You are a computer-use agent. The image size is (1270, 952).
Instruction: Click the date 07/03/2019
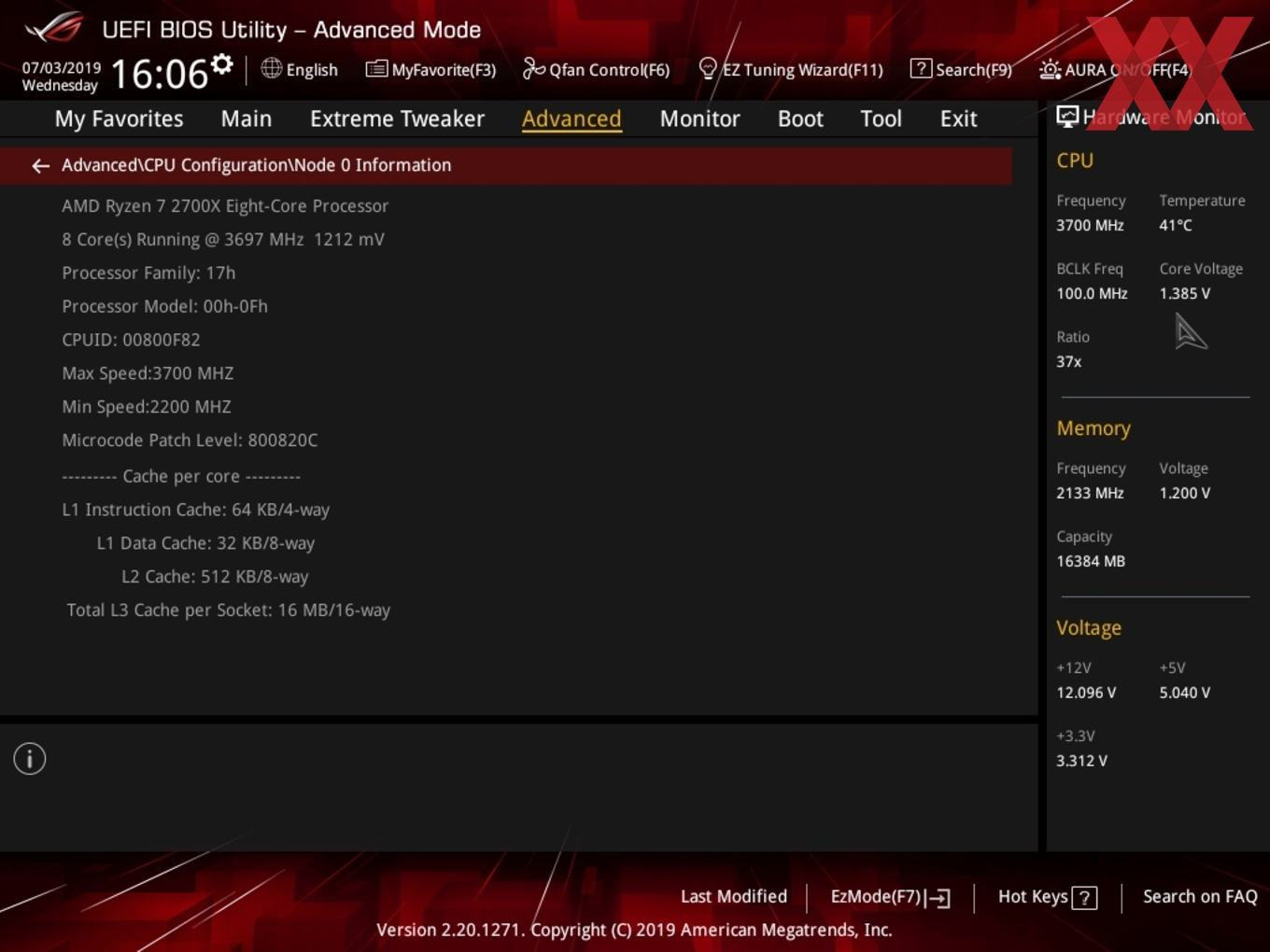(62, 68)
